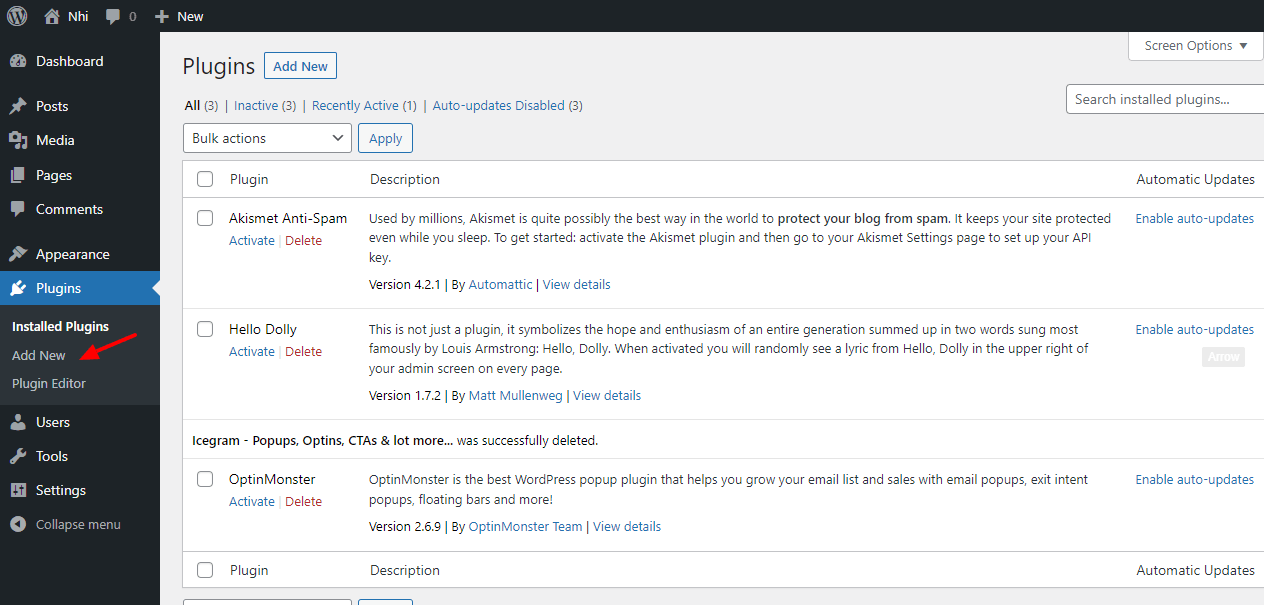Open the Bulk actions dropdown
Image resolution: width=1264 pixels, height=605 pixels.
pos(266,137)
